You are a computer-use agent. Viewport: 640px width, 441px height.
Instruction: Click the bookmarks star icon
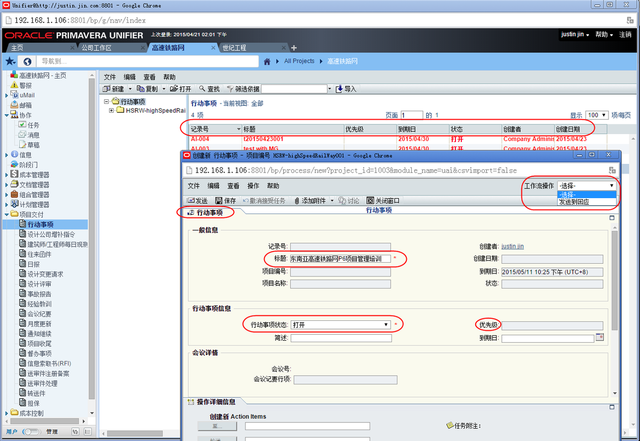coord(11,61)
